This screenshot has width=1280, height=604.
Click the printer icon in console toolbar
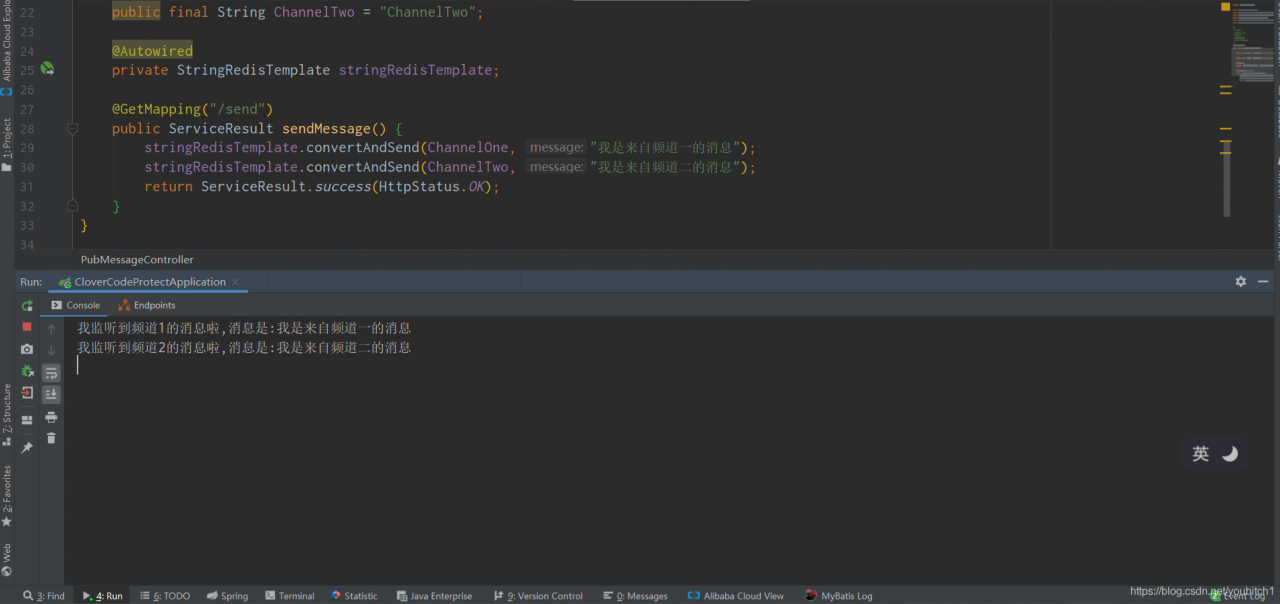click(x=51, y=417)
